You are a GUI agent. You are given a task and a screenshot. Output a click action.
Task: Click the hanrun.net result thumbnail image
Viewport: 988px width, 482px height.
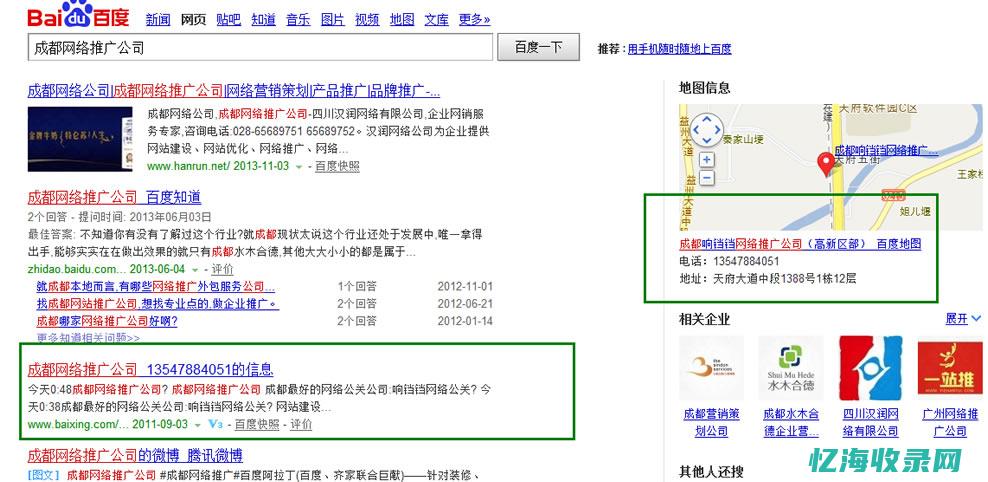pos(80,139)
